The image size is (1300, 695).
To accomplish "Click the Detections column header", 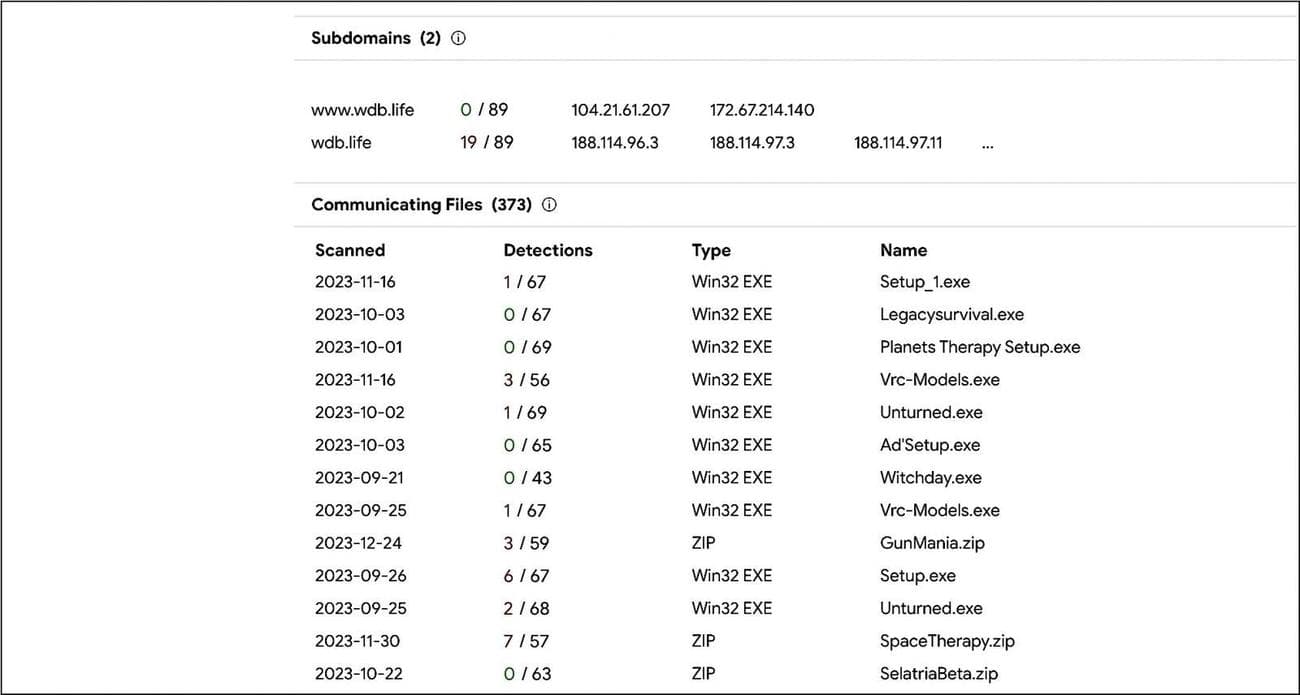I will pyautogui.click(x=548, y=251).
